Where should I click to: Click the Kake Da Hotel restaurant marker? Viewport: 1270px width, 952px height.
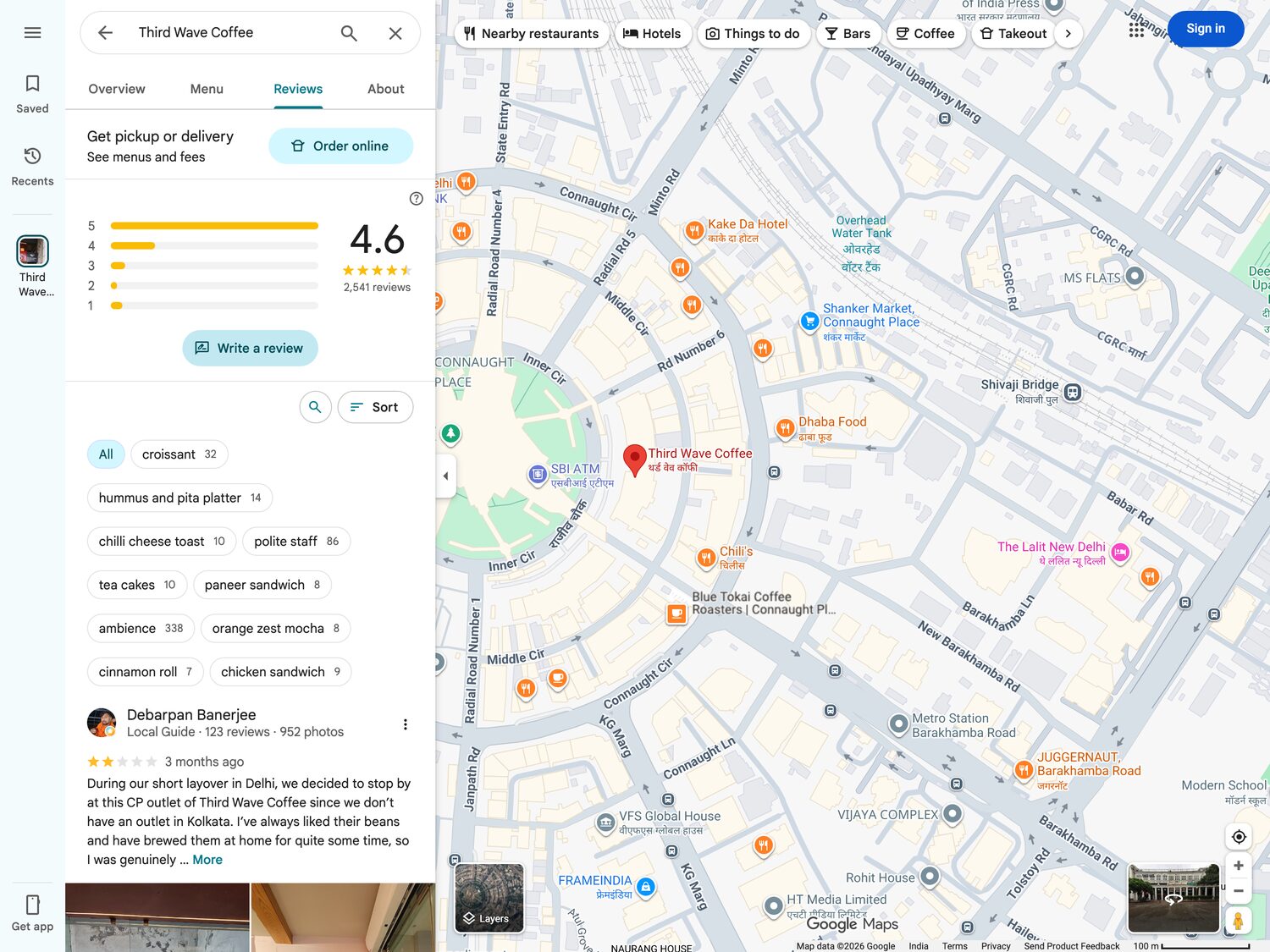(x=694, y=230)
